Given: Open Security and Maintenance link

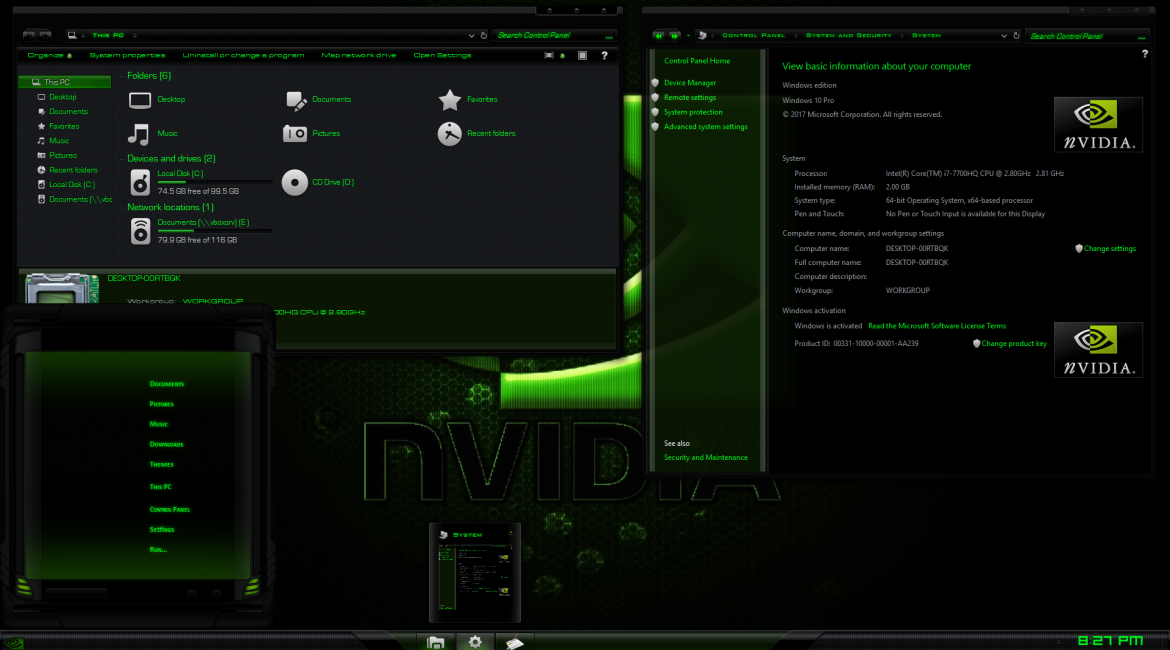Looking at the screenshot, I should tap(706, 457).
